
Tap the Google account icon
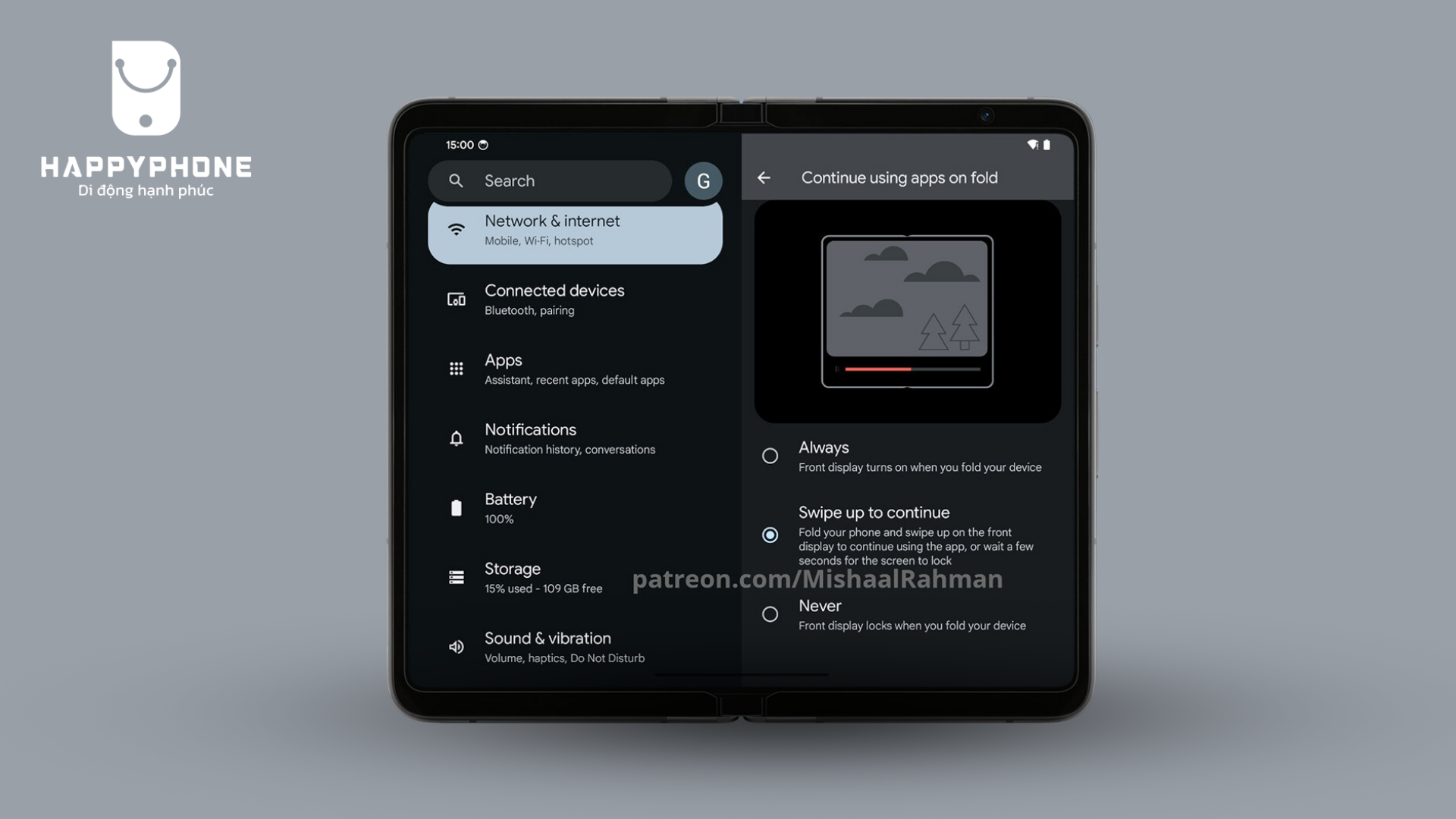(x=704, y=180)
